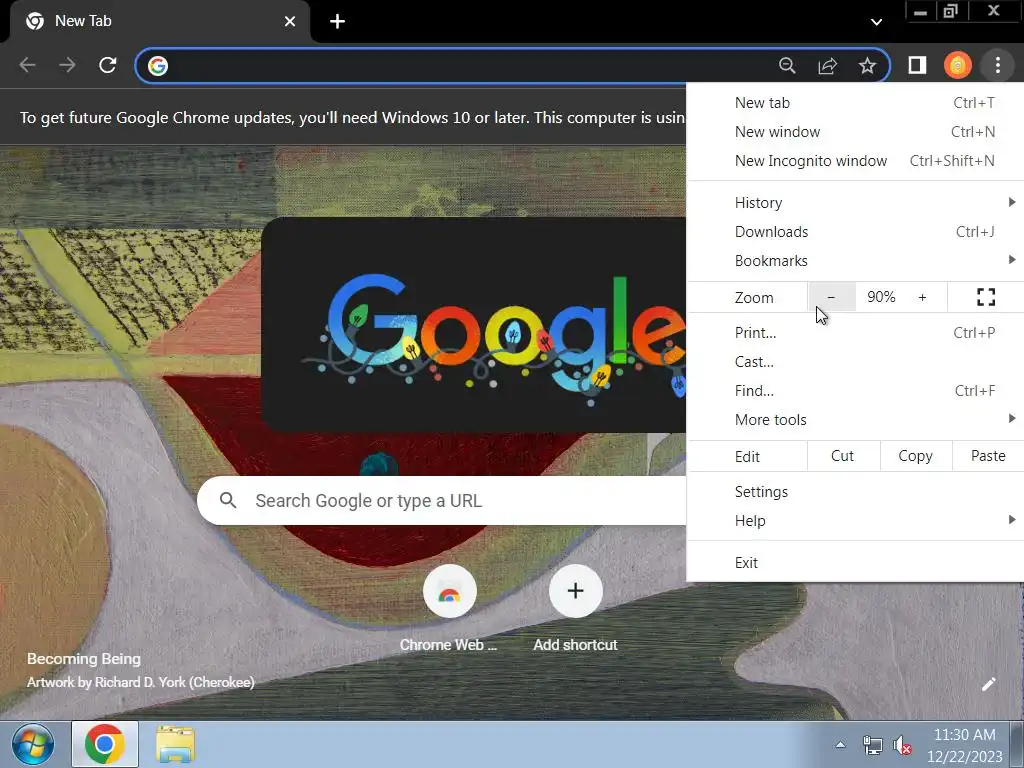The height and width of the screenshot is (768, 1024).
Task: Click the Add shortcut plus button
Action: click(x=575, y=591)
